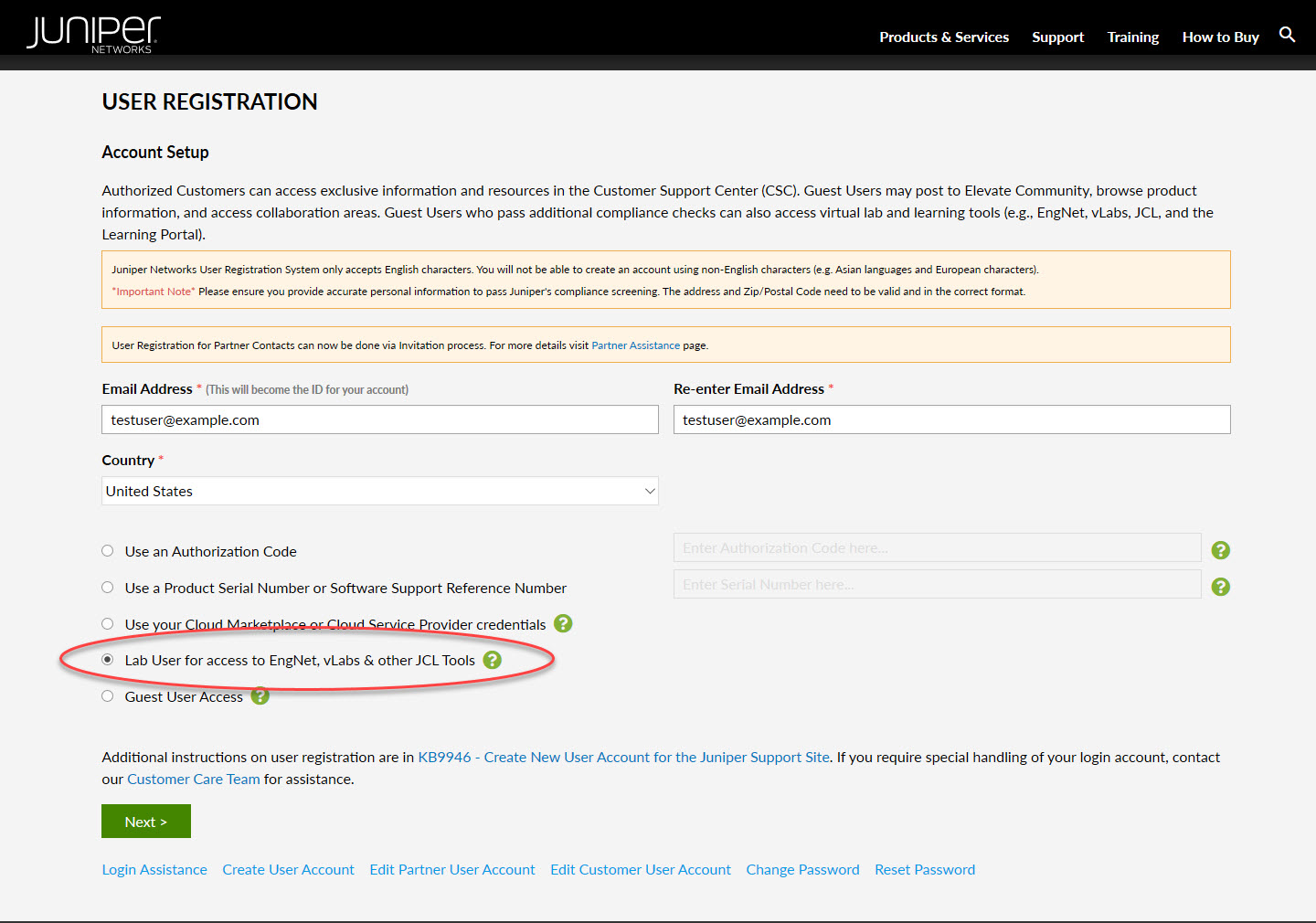Select Use an Authorization Code radio

[x=108, y=551]
